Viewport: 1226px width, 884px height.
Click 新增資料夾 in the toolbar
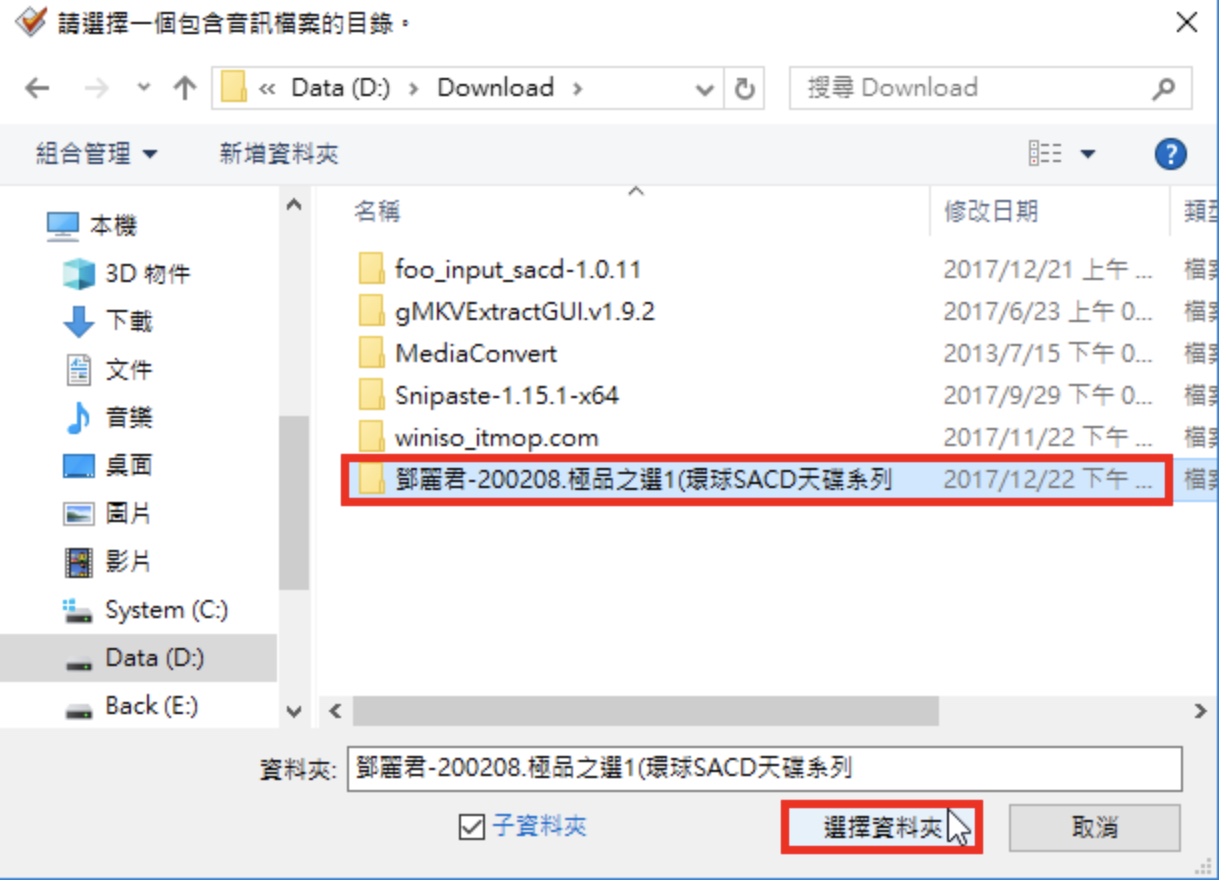[x=279, y=154]
